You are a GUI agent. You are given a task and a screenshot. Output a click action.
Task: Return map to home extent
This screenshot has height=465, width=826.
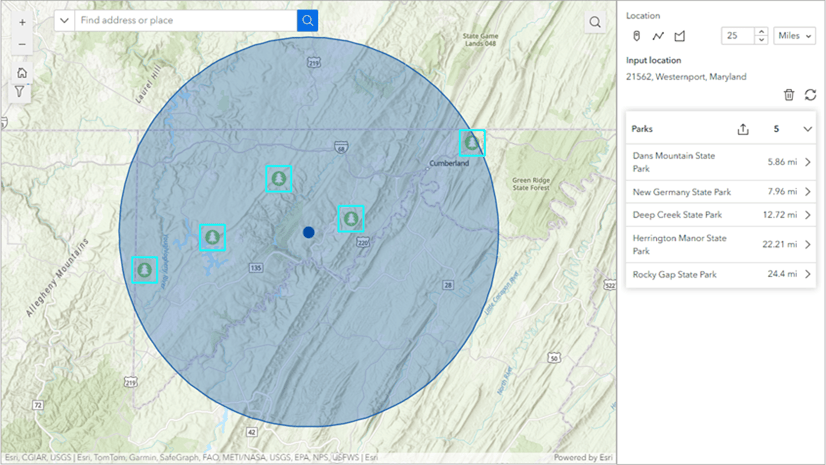[x=22, y=73]
